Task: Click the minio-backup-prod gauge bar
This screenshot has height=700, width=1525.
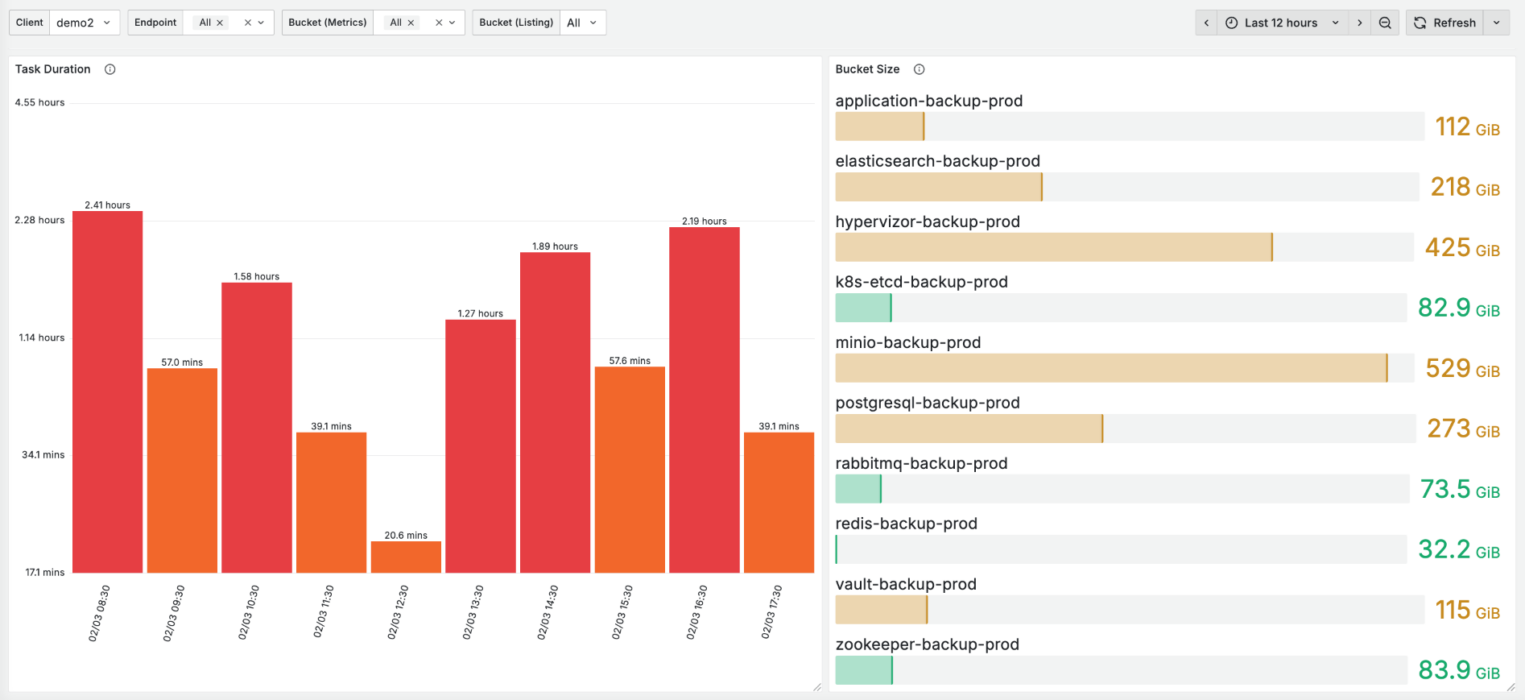Action: pyautogui.click(x=1110, y=368)
